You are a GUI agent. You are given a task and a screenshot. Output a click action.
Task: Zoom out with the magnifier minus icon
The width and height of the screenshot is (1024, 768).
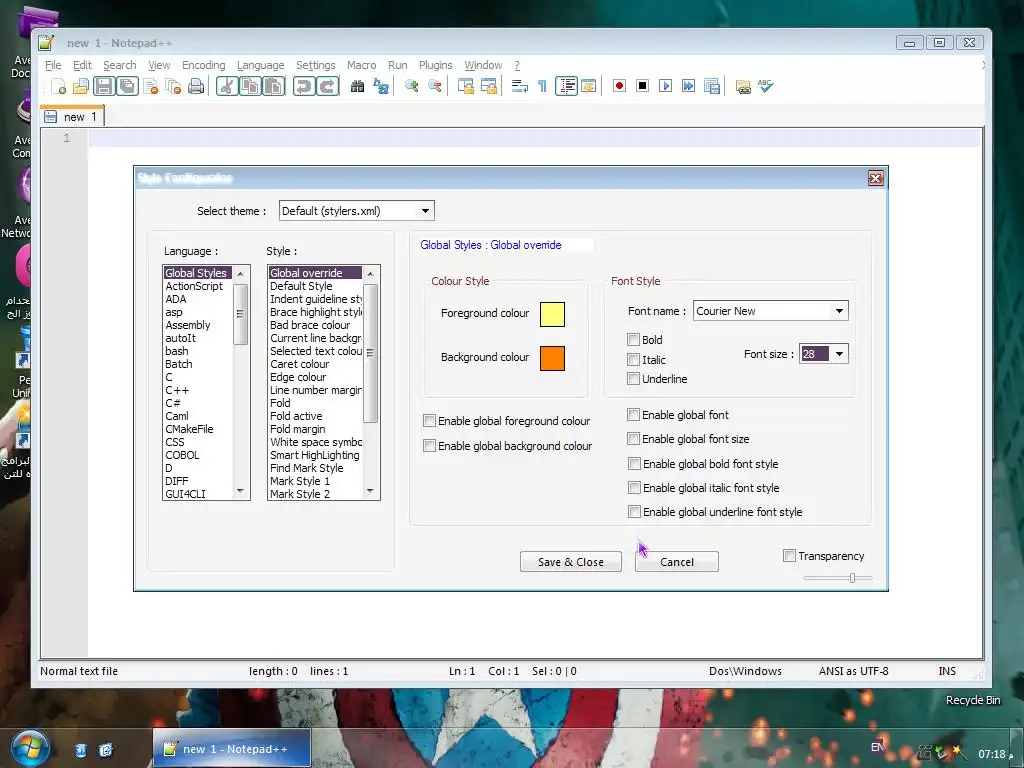tap(434, 86)
